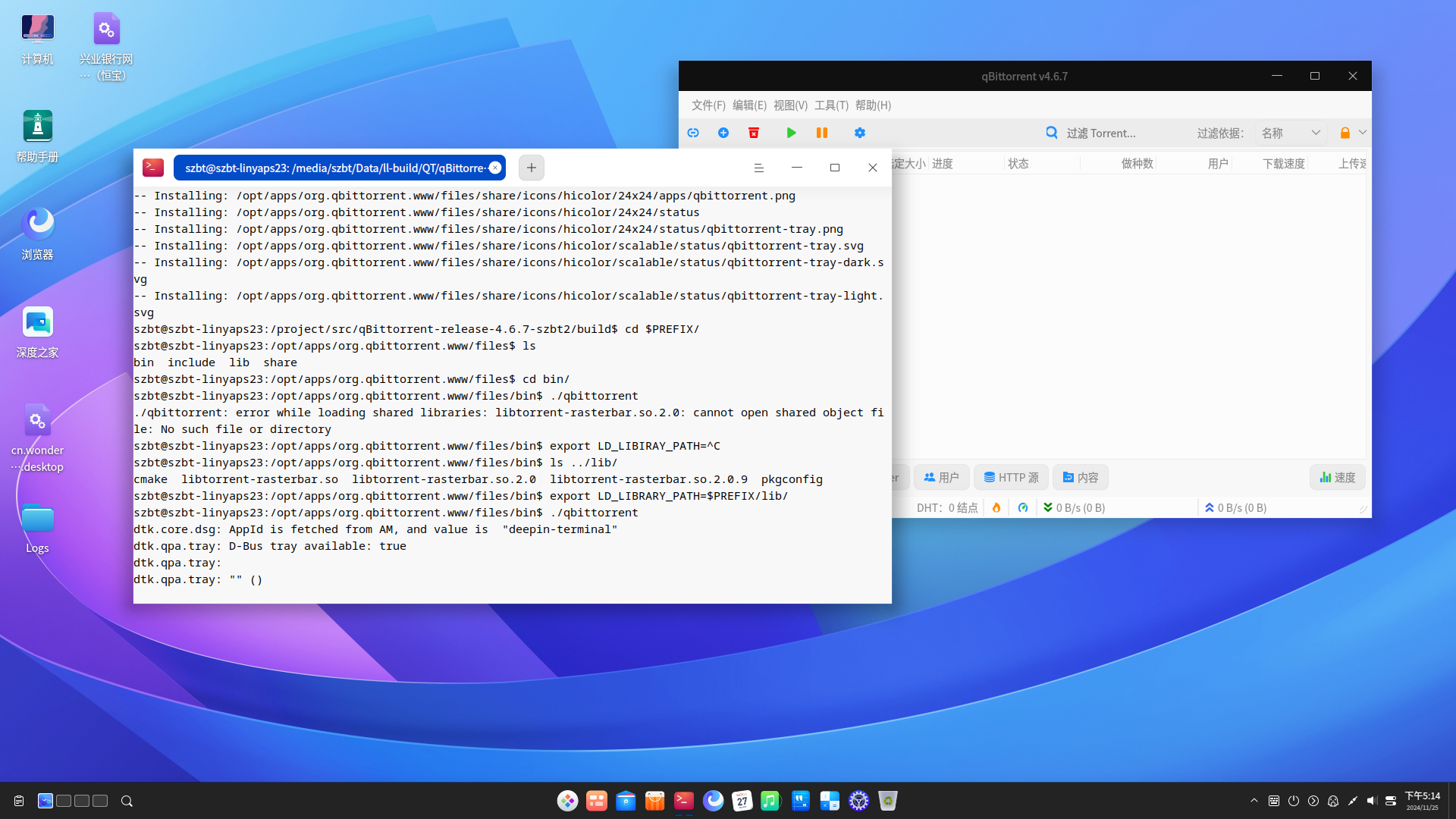Click the green resume torrents button
The height and width of the screenshot is (819, 1456).
(x=791, y=133)
